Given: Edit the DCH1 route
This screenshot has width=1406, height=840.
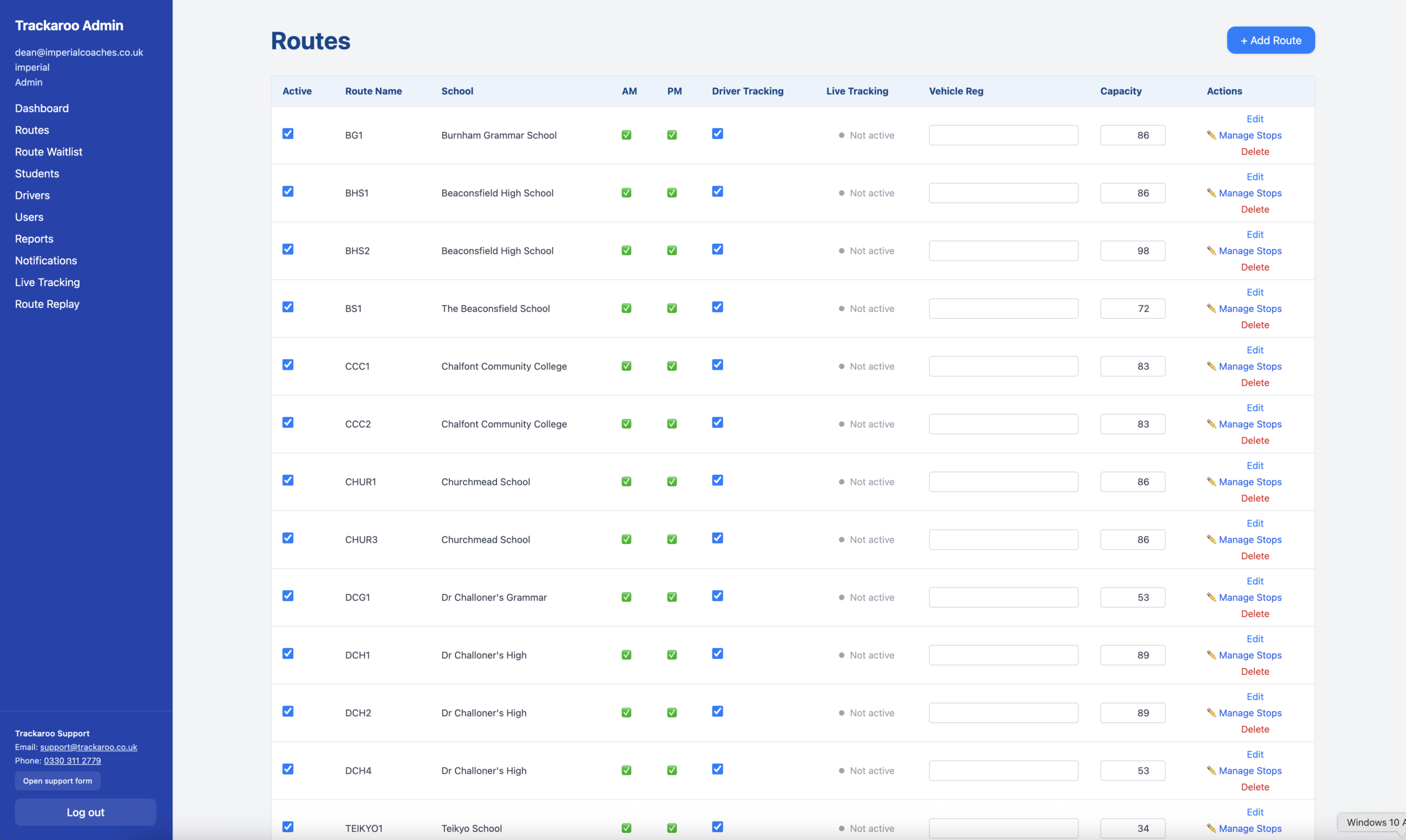Looking at the screenshot, I should pos(1255,639).
